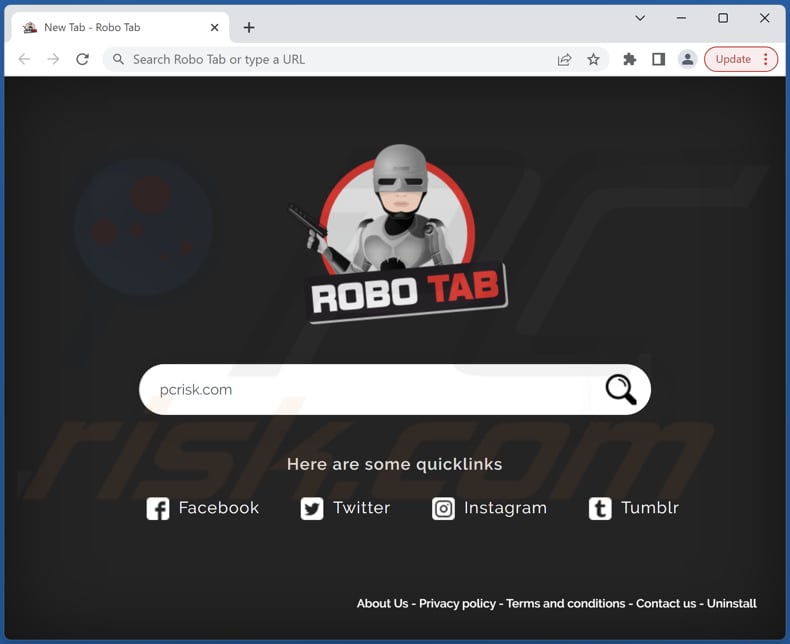
Task: Open the Contact us footer link
Action: (666, 603)
